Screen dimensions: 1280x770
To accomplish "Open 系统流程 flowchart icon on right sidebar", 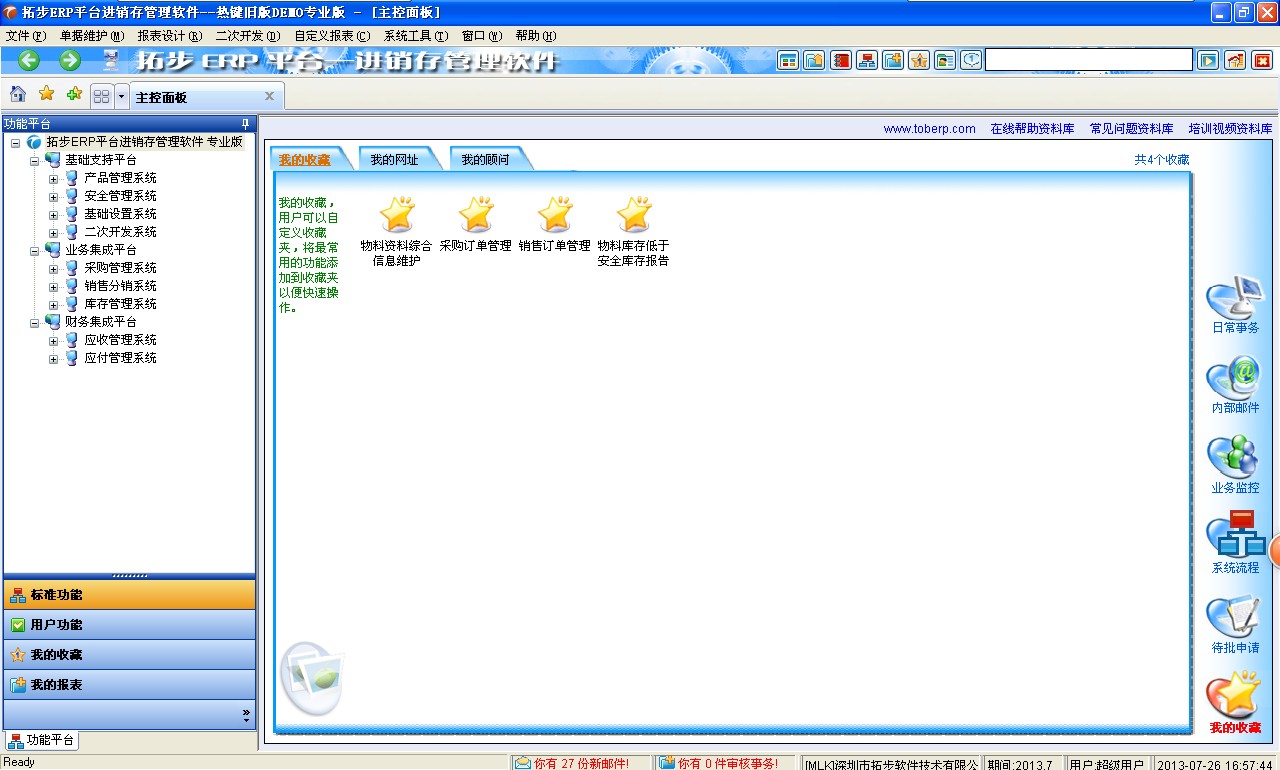I will point(1234,544).
